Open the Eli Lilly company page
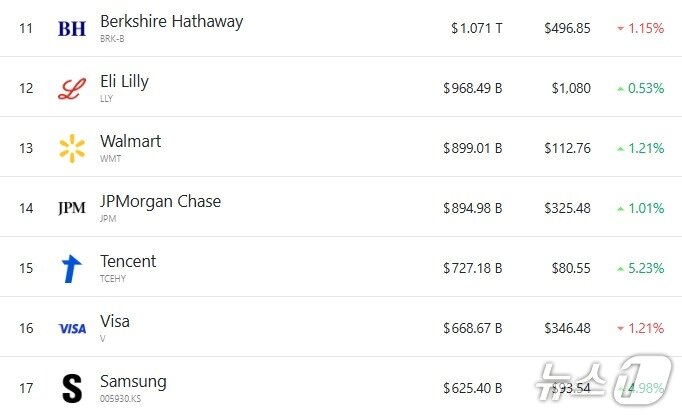Image resolution: width=682 pixels, height=415 pixels. (124, 81)
